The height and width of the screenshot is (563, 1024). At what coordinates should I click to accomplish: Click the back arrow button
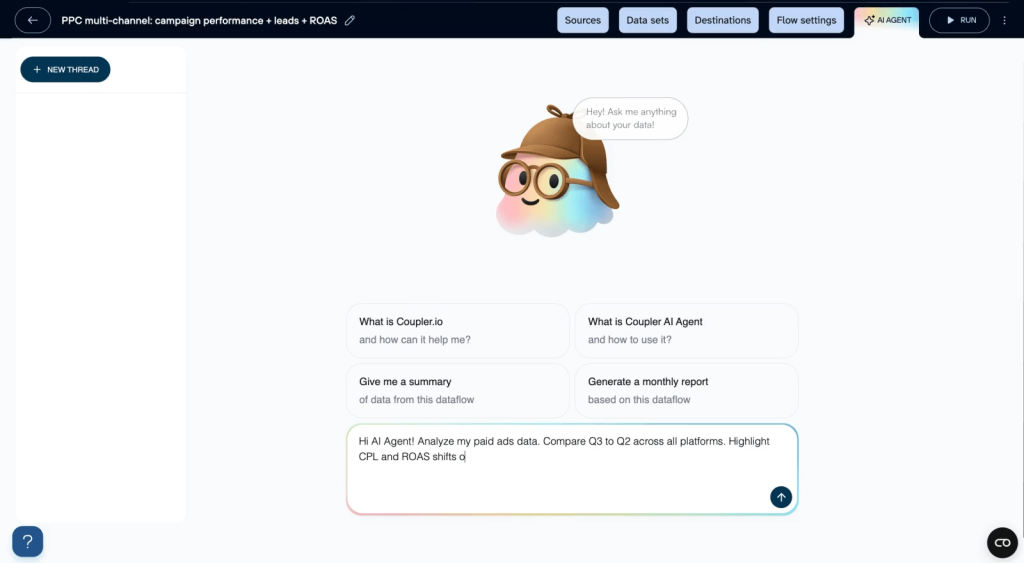[32, 20]
